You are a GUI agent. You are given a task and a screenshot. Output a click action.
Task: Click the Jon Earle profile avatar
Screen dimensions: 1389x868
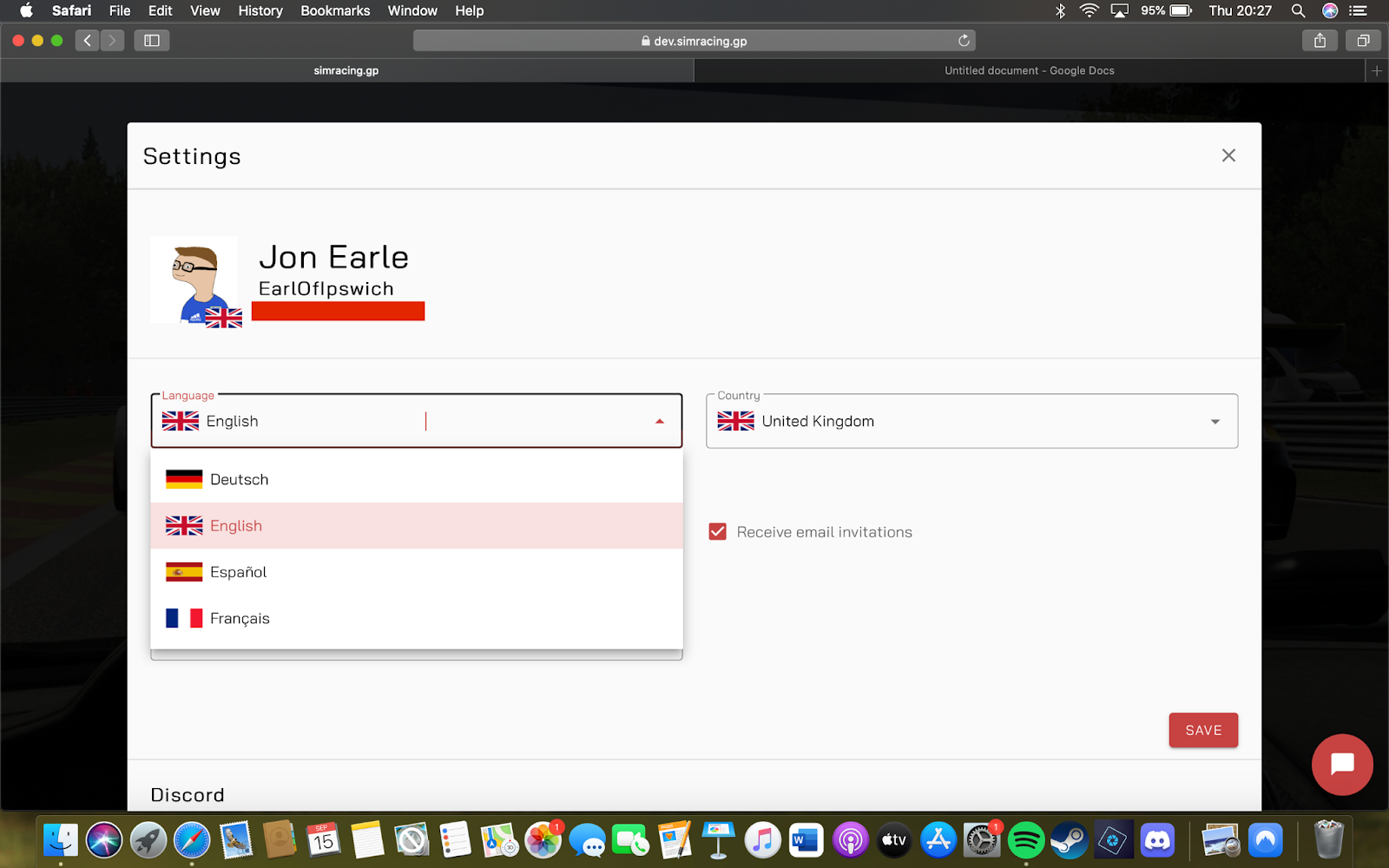194,280
